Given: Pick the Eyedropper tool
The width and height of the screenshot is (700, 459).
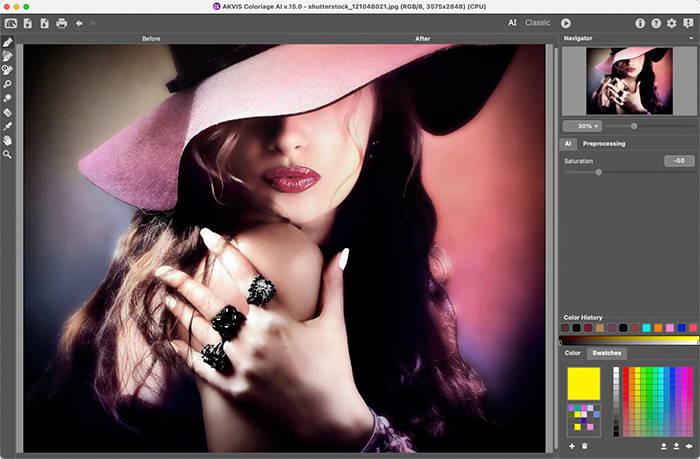Looking at the screenshot, I should point(8,127).
